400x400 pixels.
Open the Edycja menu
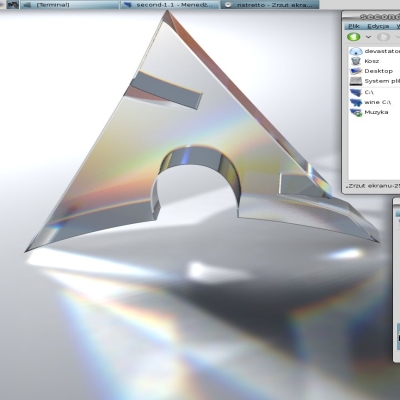[378, 26]
